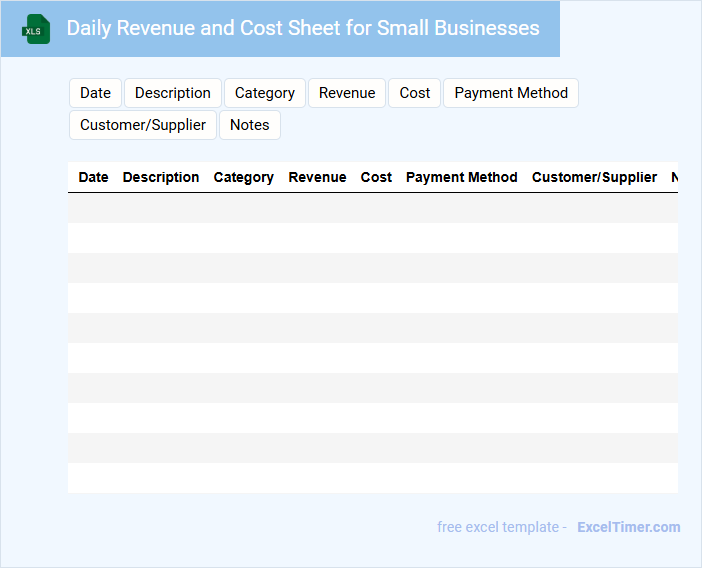Select the Customer/Supplier column header
The height and width of the screenshot is (568, 702).
tap(594, 177)
